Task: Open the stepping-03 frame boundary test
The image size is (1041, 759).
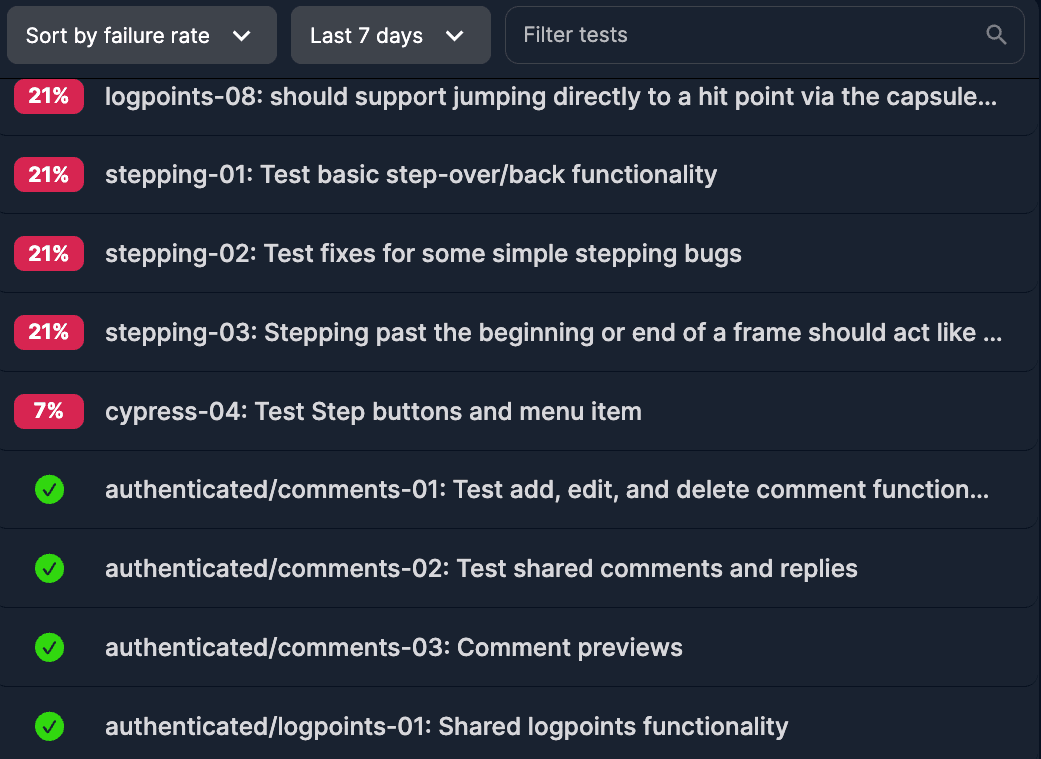Action: (553, 332)
